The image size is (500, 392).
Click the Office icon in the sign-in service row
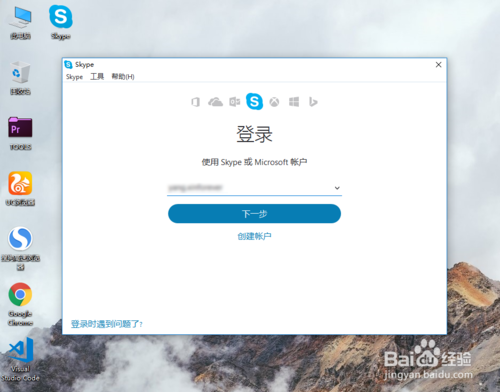click(196, 102)
